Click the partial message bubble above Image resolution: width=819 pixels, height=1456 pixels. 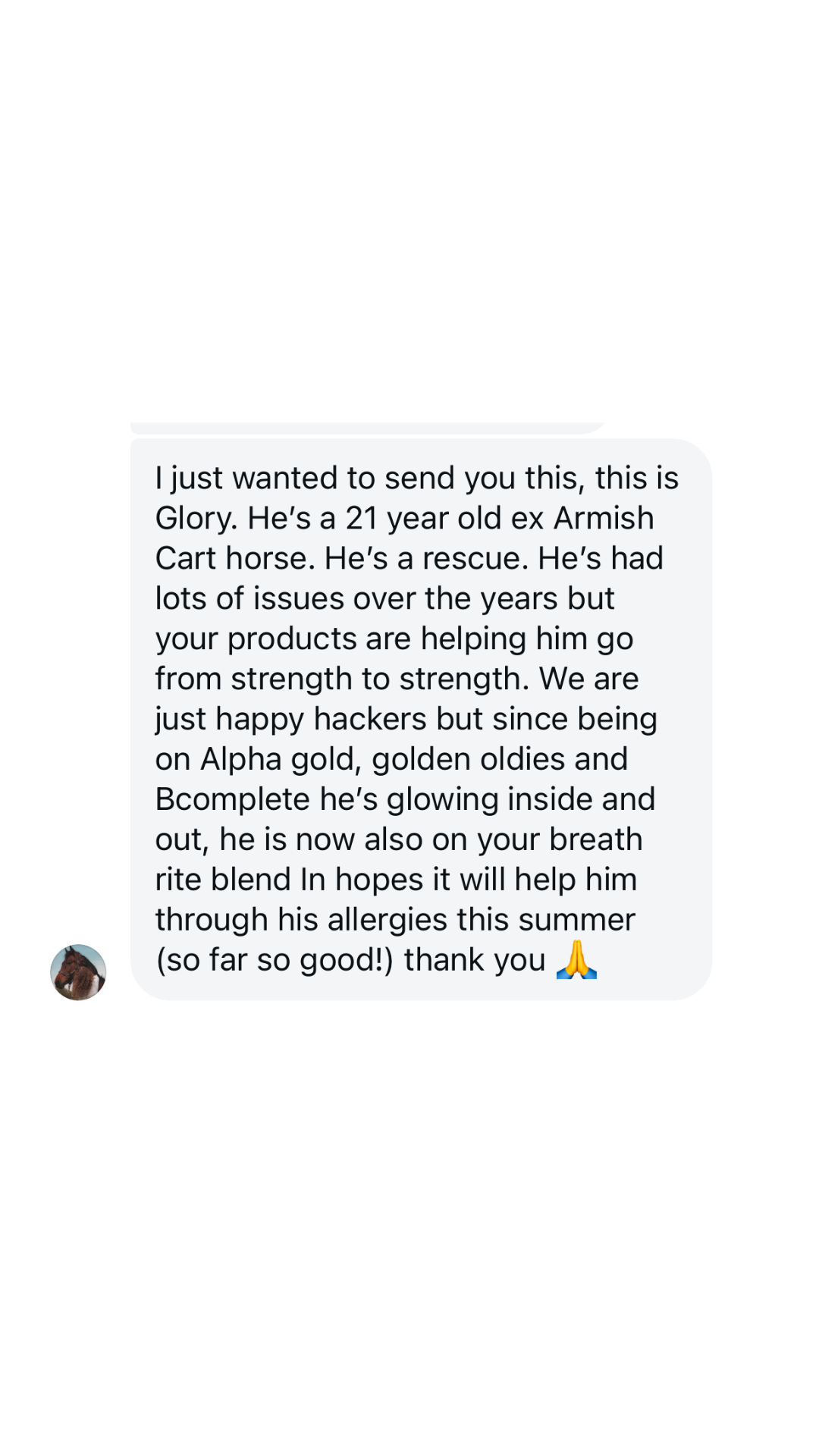pyautogui.click(x=368, y=428)
